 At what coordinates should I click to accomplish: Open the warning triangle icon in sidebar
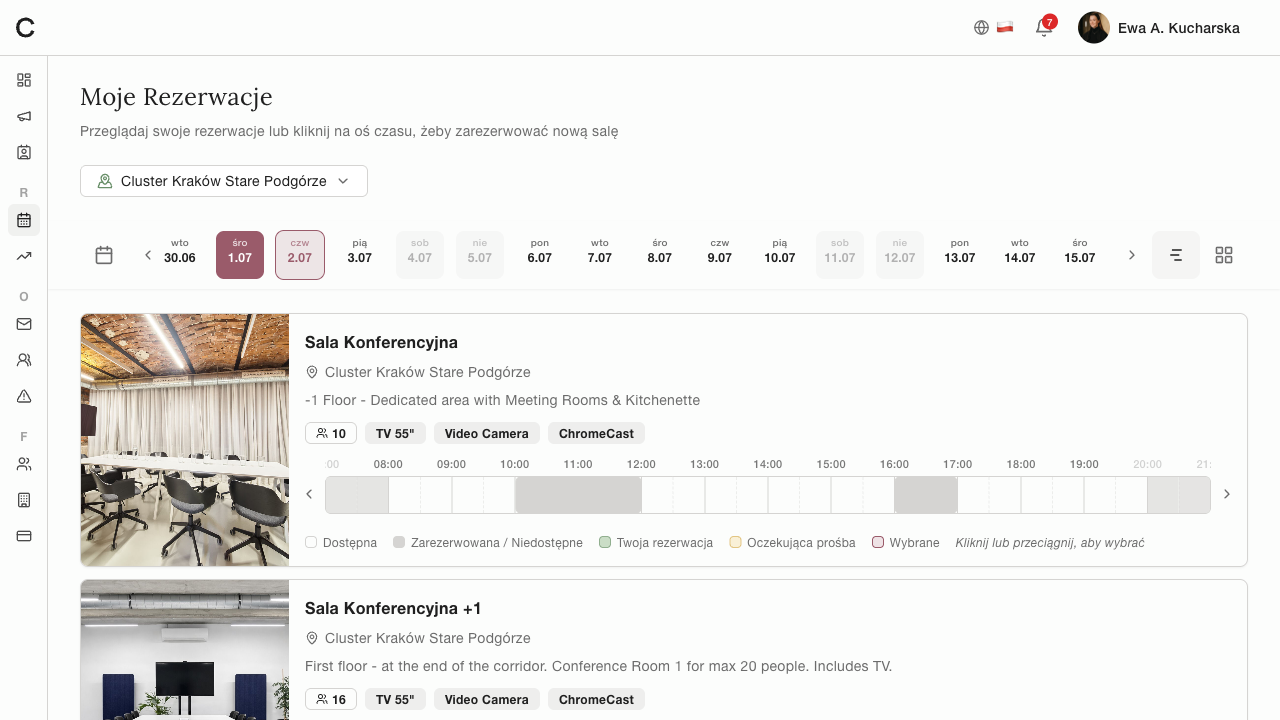coord(24,396)
